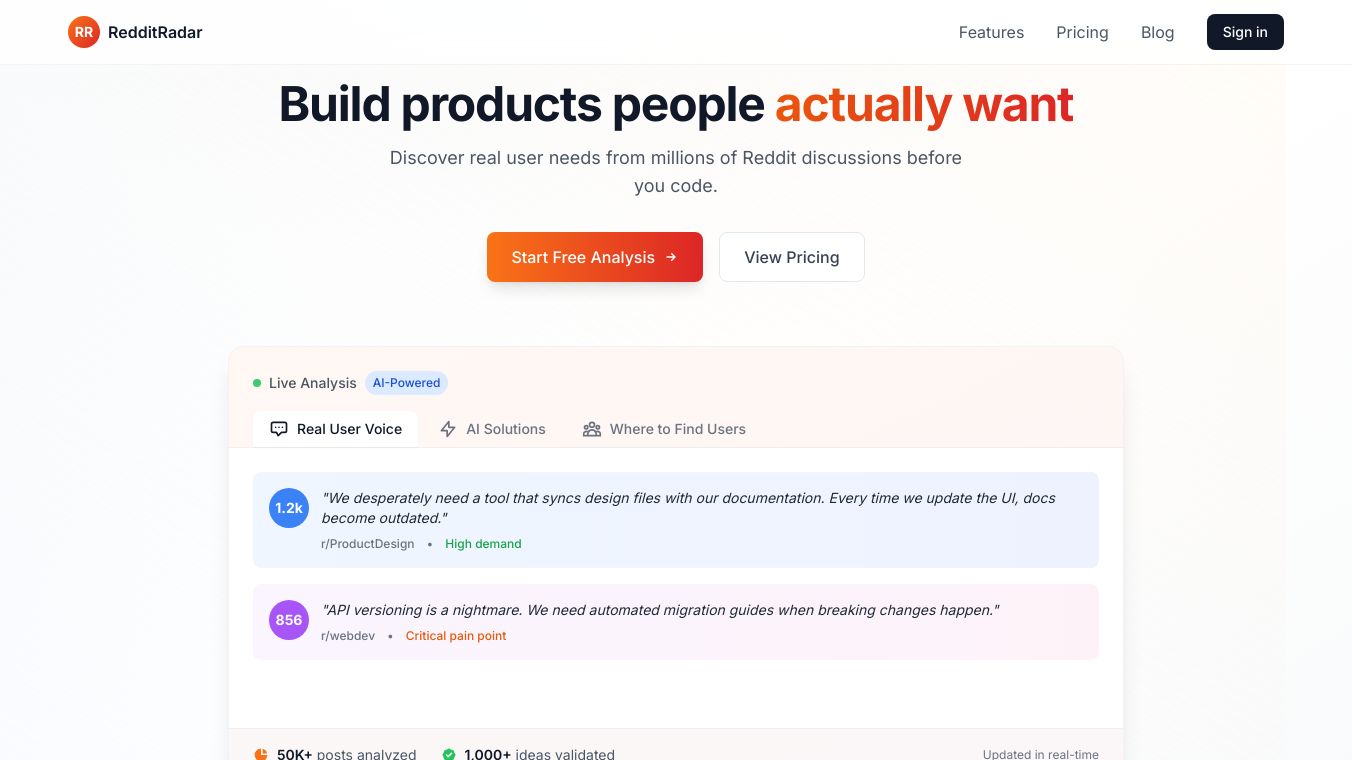Image resolution: width=1352 pixels, height=760 pixels.
Task: Open the Features menu item
Action: click(x=991, y=32)
